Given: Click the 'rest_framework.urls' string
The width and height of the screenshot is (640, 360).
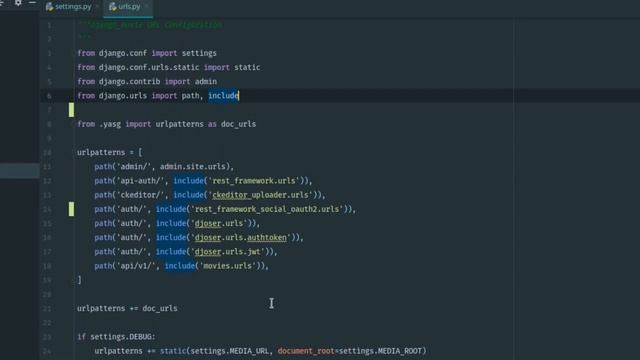Looking at the screenshot, I should (x=255, y=181).
